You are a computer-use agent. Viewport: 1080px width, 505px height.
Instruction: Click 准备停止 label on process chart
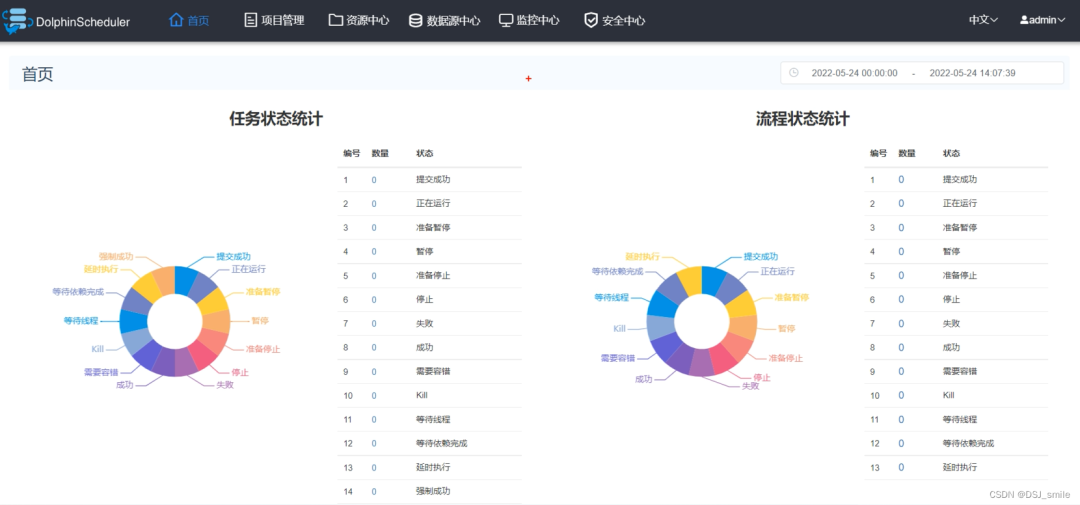pyautogui.click(x=786, y=358)
